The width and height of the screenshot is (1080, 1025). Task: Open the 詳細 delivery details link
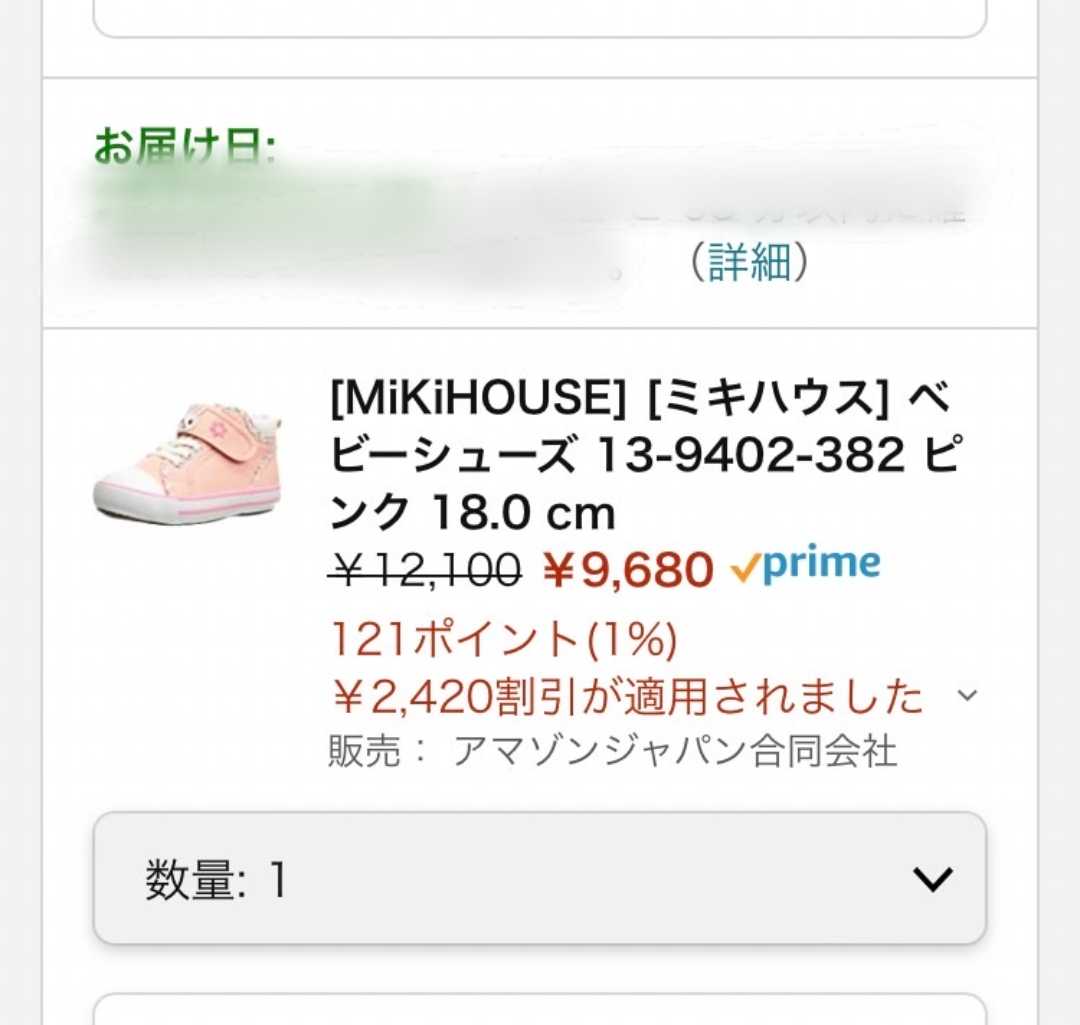pos(748,264)
